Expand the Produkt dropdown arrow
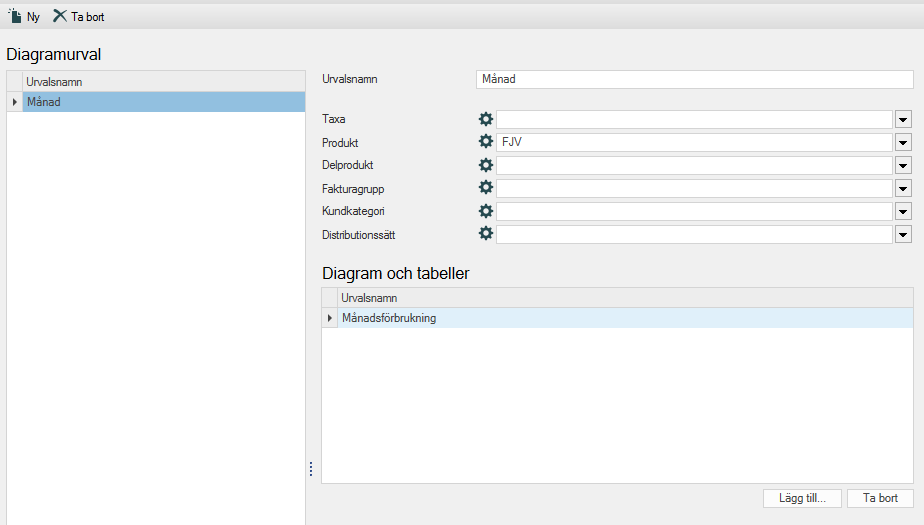This screenshot has width=924, height=525. [x=903, y=143]
